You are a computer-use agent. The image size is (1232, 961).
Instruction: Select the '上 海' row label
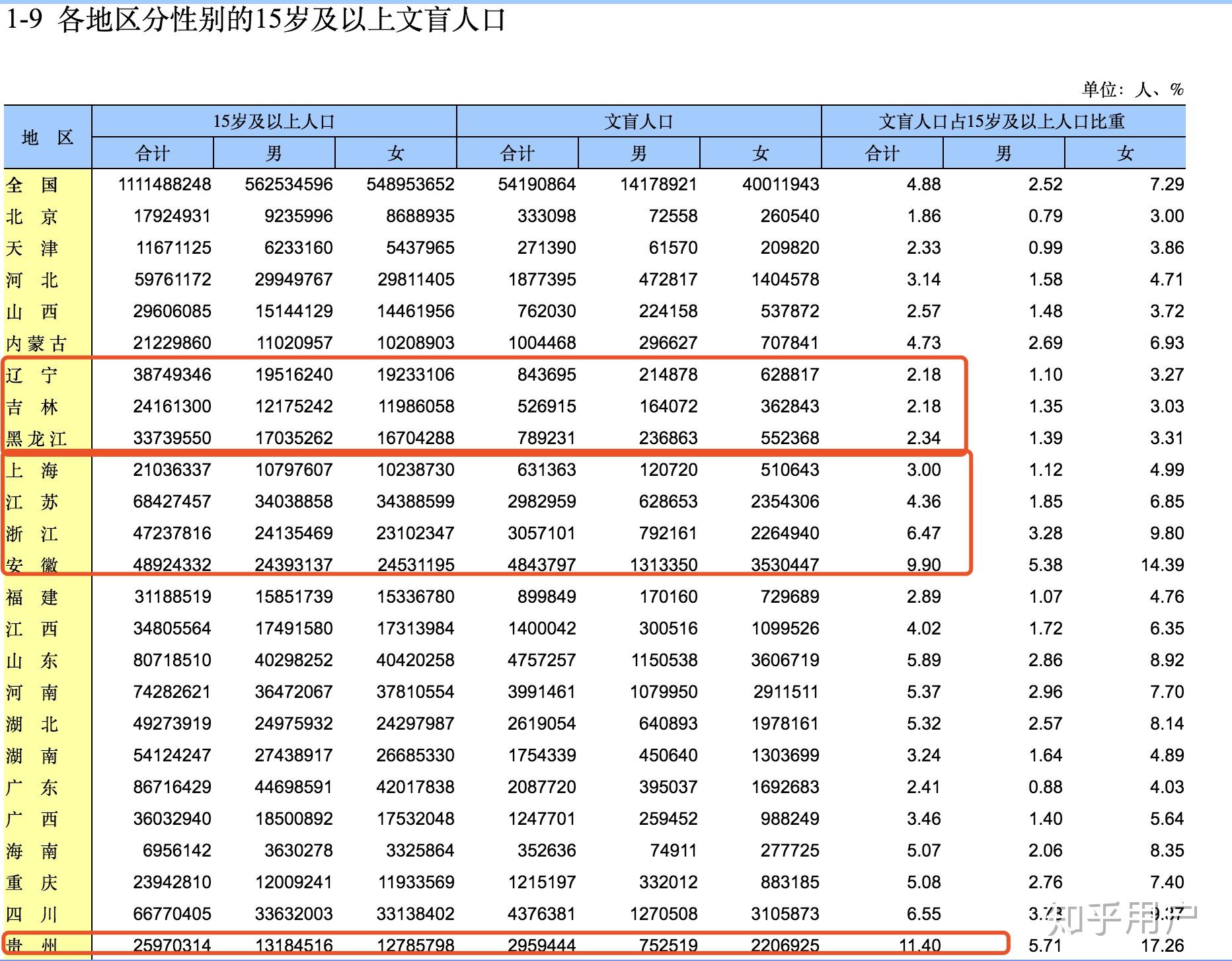click(x=32, y=471)
